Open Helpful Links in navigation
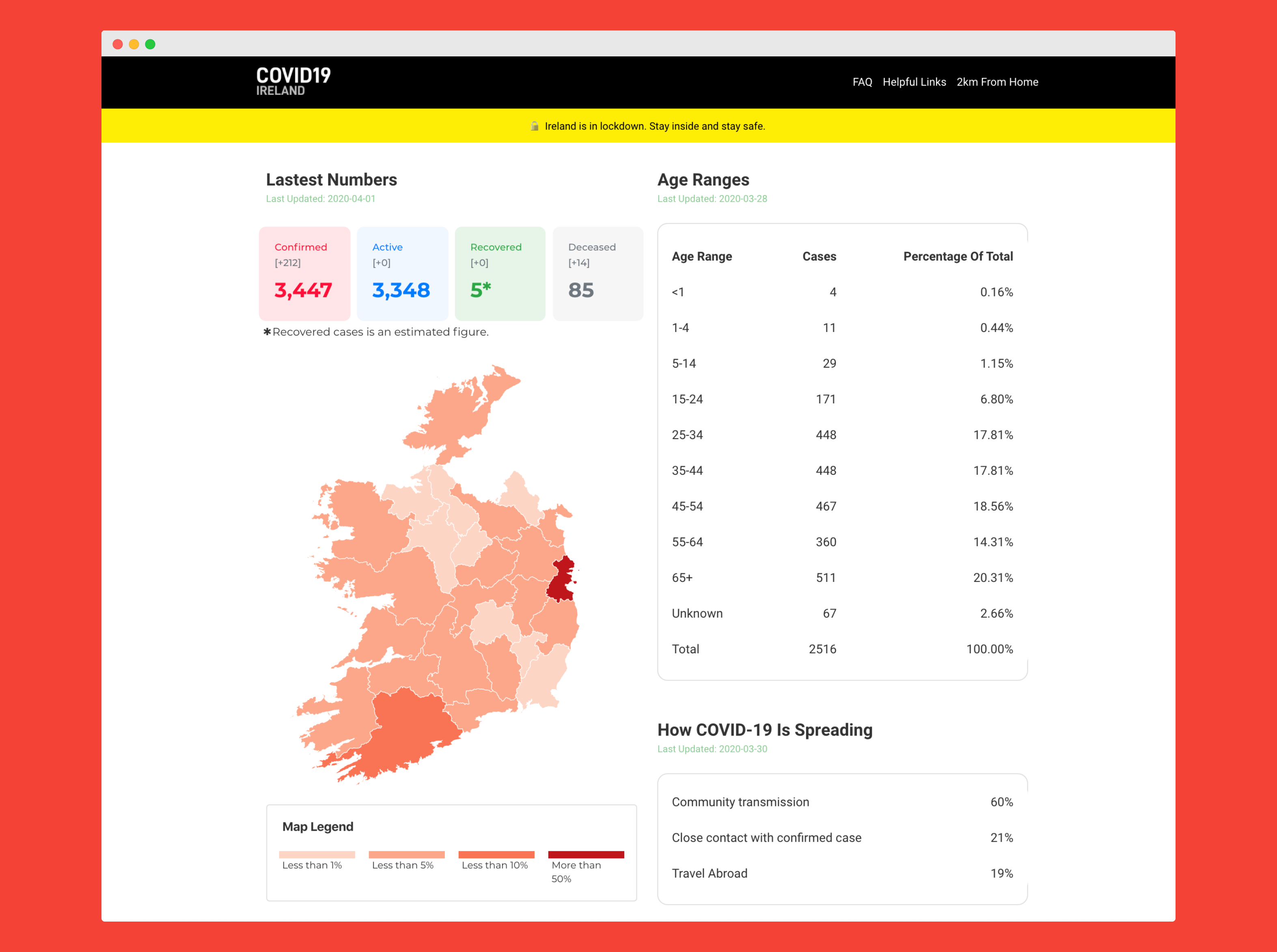1277x952 pixels. [x=914, y=82]
